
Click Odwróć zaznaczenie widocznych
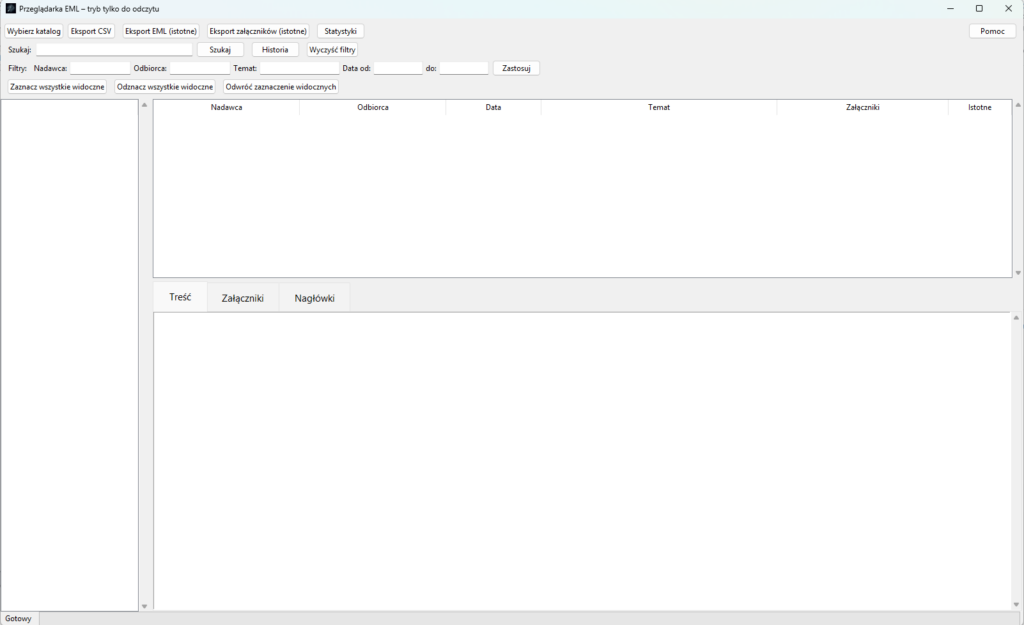[x=281, y=87]
